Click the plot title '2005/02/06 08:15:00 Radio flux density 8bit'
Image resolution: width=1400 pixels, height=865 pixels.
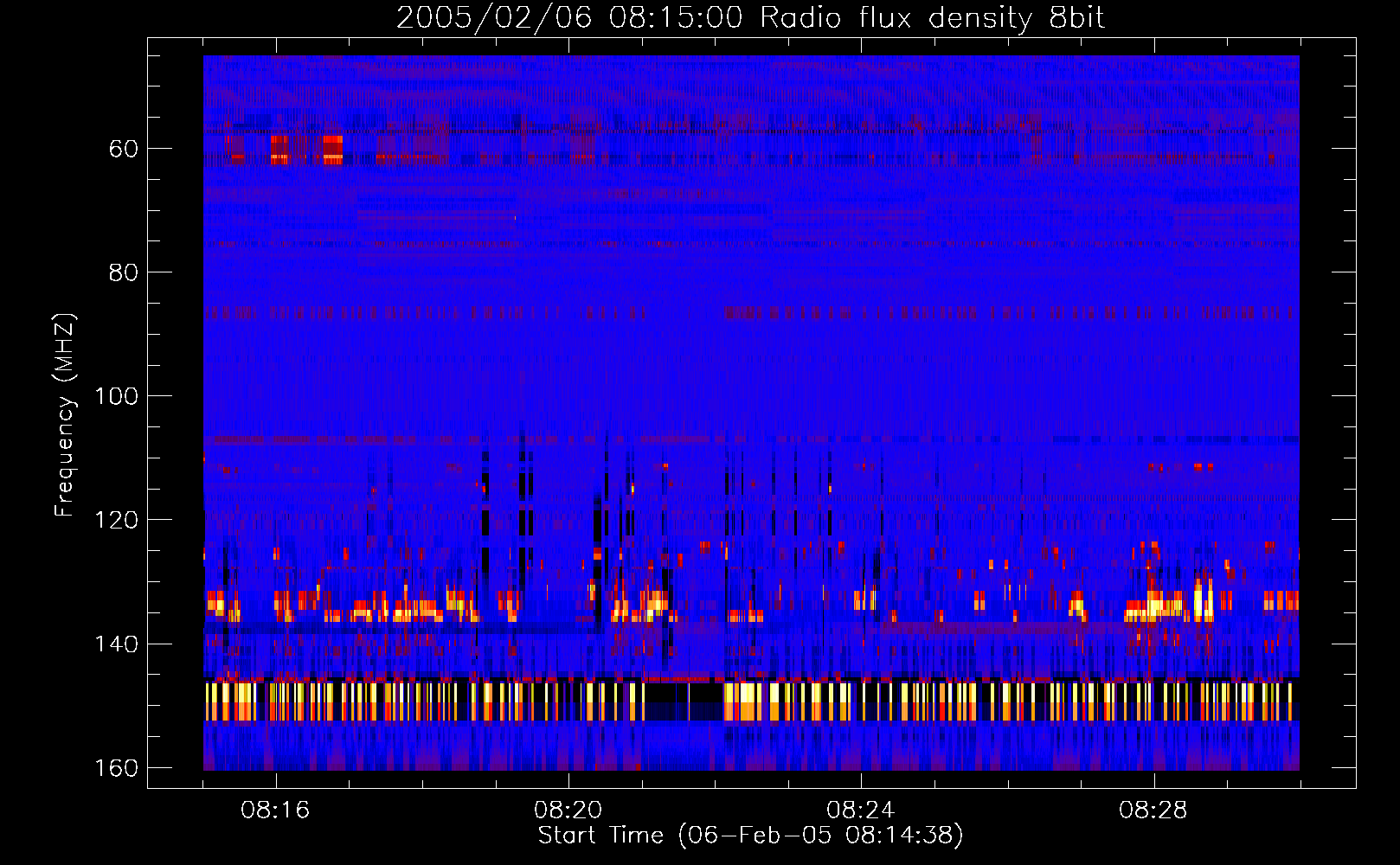click(750, 17)
